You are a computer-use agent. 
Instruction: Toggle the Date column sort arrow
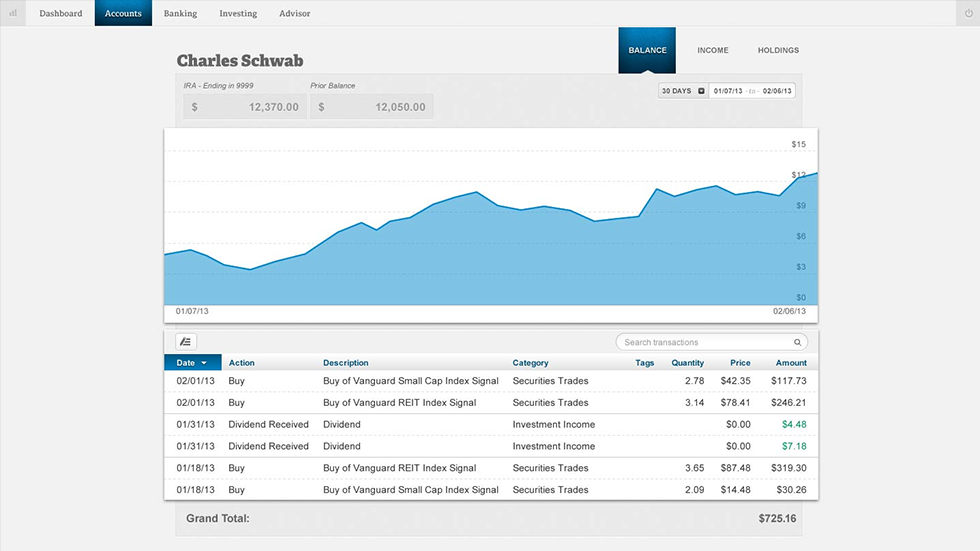coord(204,363)
